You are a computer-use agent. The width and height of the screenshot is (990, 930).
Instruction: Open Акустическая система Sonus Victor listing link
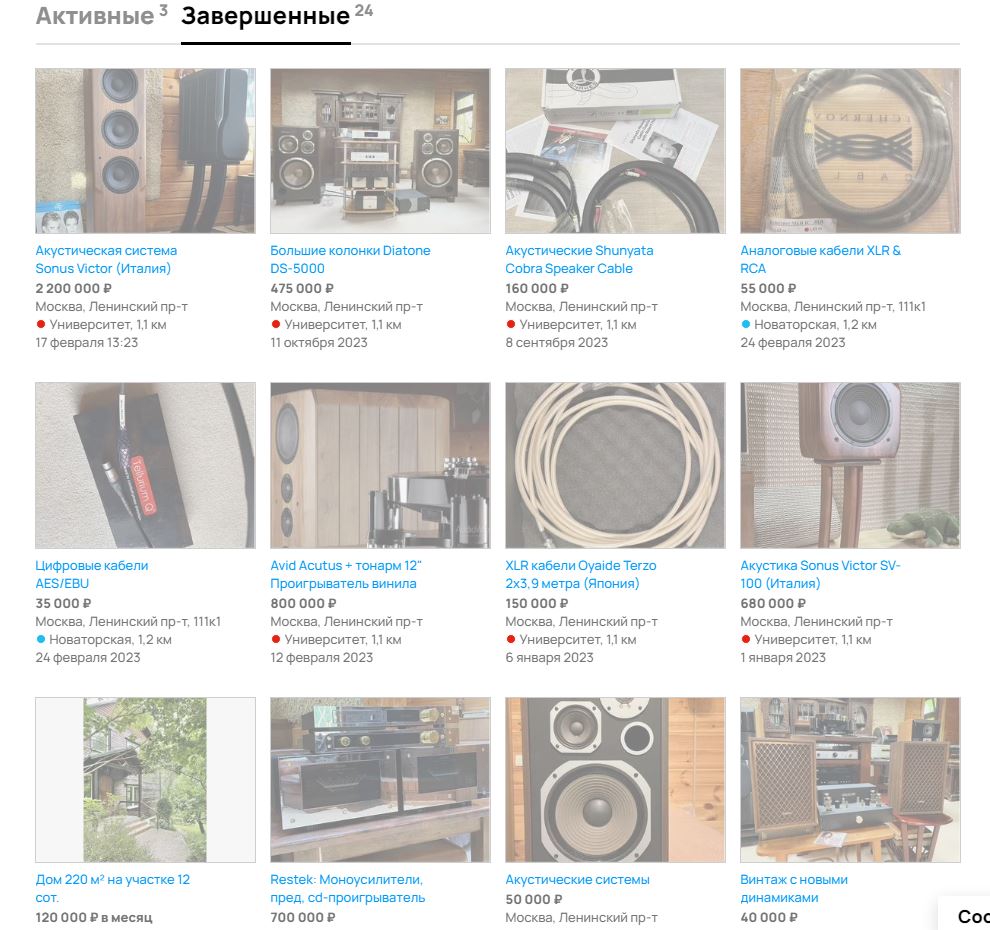(106, 259)
